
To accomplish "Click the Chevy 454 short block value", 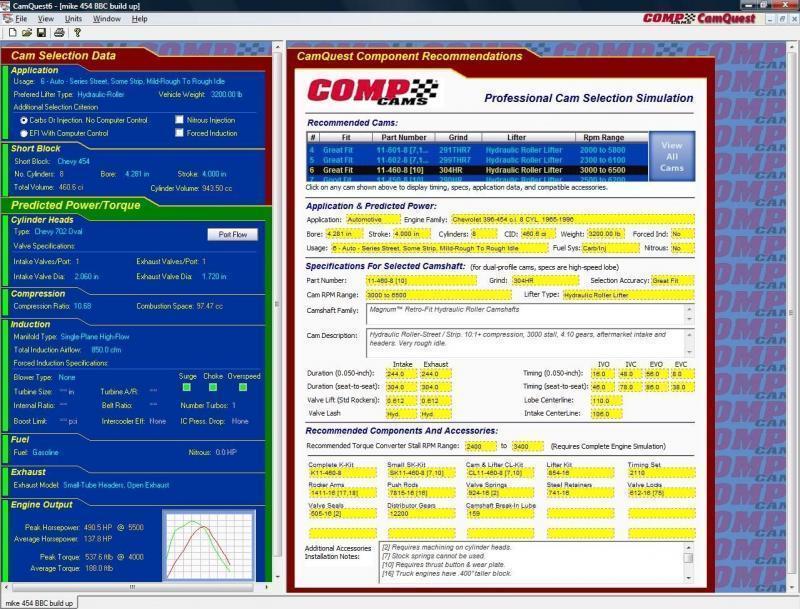I will (x=73, y=162).
